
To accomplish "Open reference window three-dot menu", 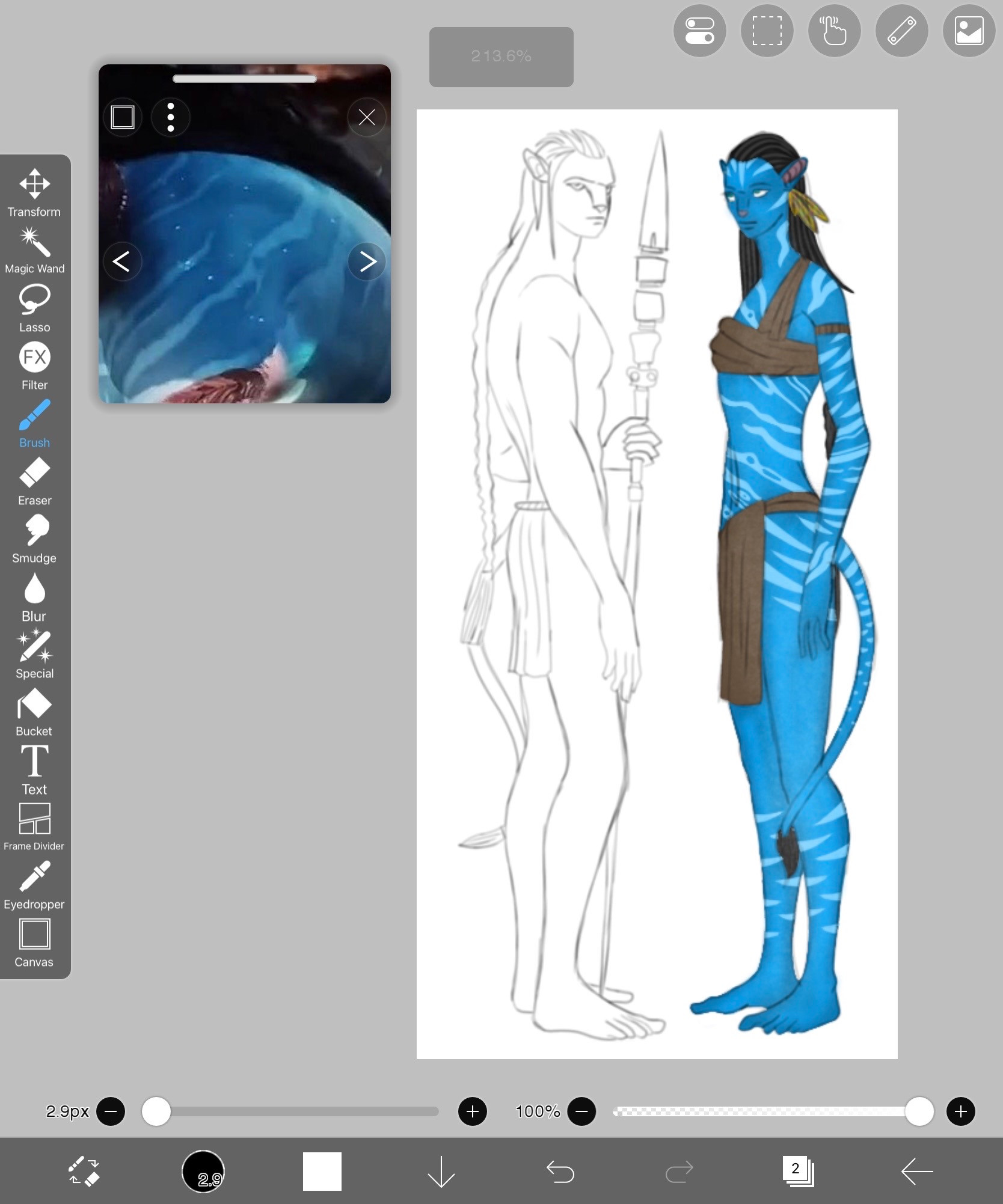I will 171,117.
